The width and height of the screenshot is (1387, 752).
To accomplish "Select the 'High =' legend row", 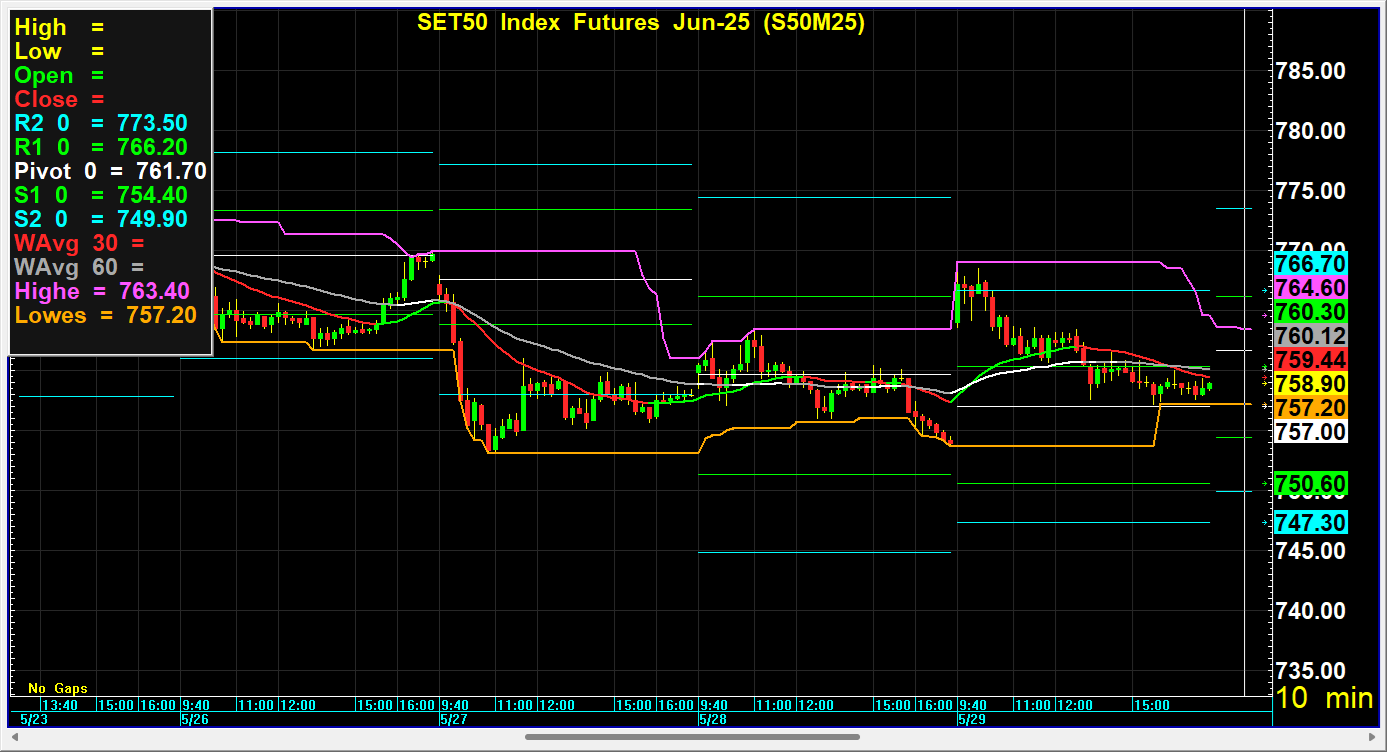I will pos(59,27).
